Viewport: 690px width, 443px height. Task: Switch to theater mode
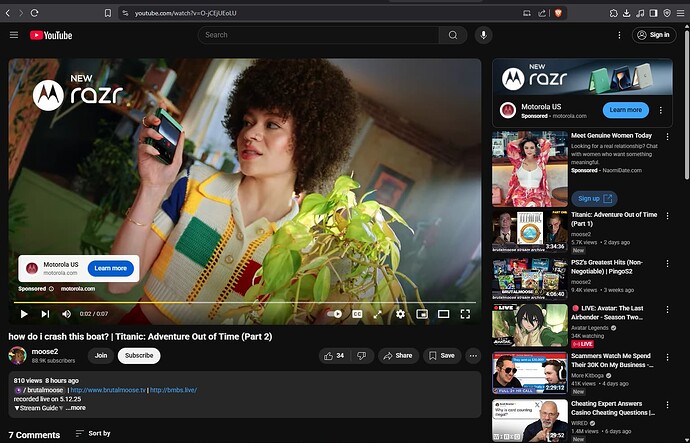click(x=444, y=314)
